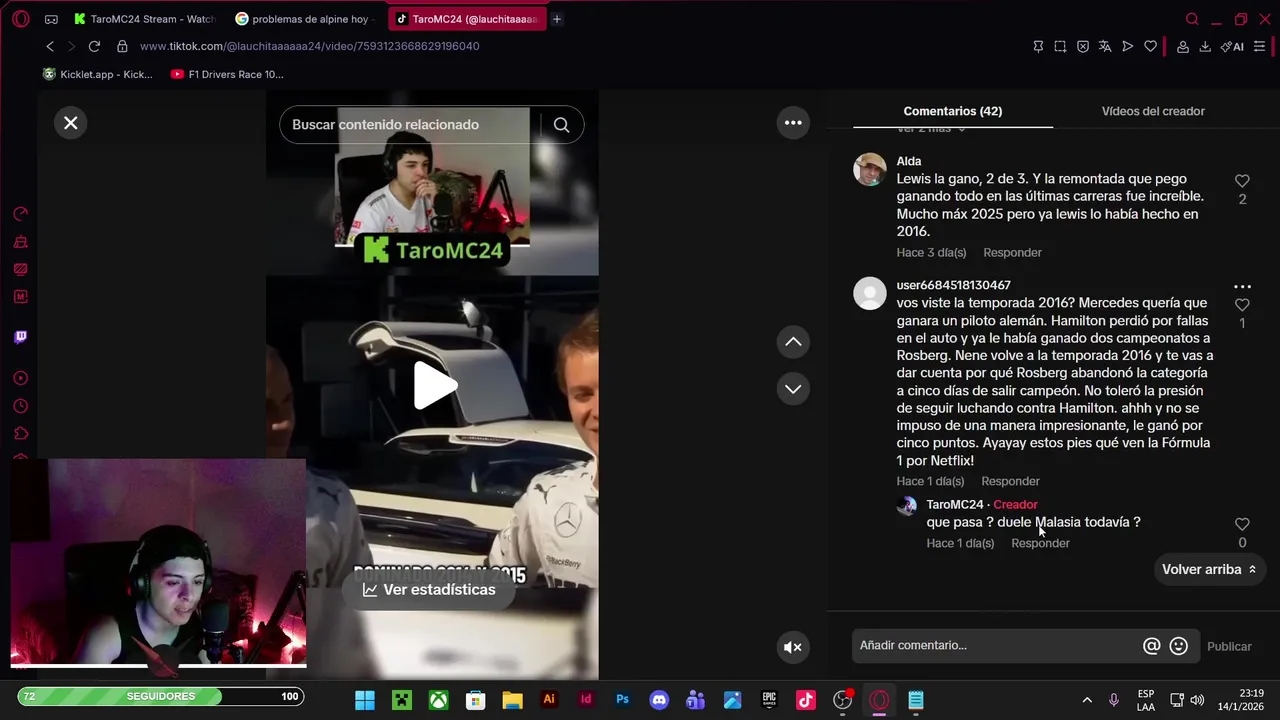Go to next video with down chevron

pyautogui.click(x=793, y=389)
